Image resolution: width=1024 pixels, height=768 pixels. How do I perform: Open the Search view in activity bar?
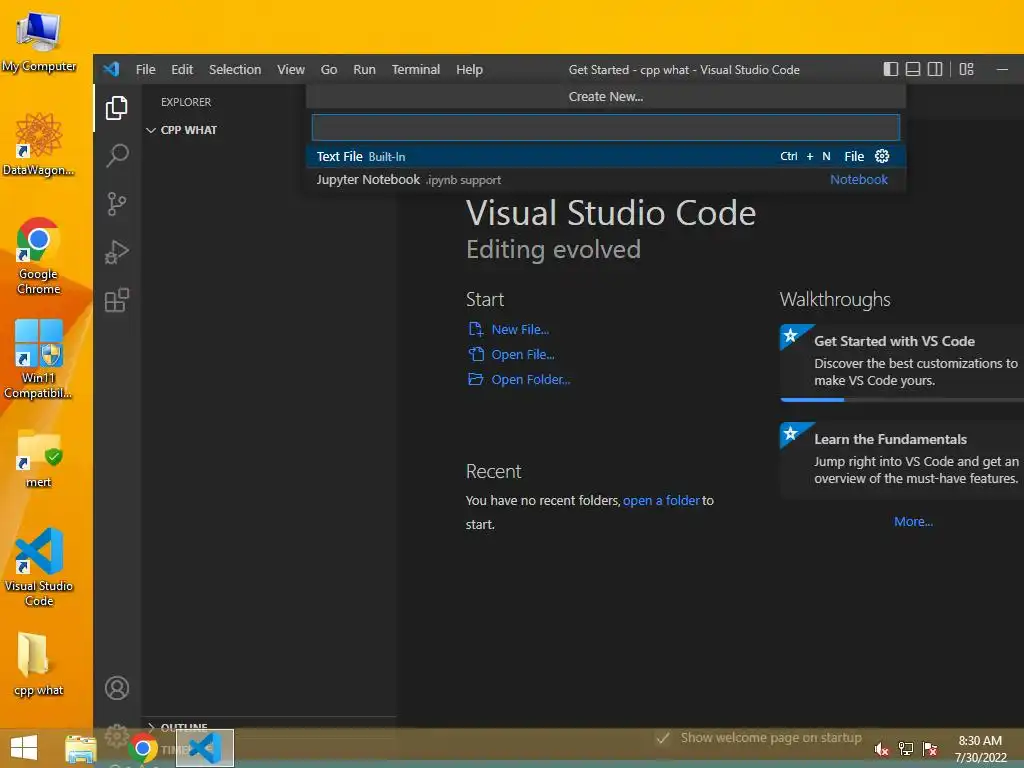(x=117, y=155)
